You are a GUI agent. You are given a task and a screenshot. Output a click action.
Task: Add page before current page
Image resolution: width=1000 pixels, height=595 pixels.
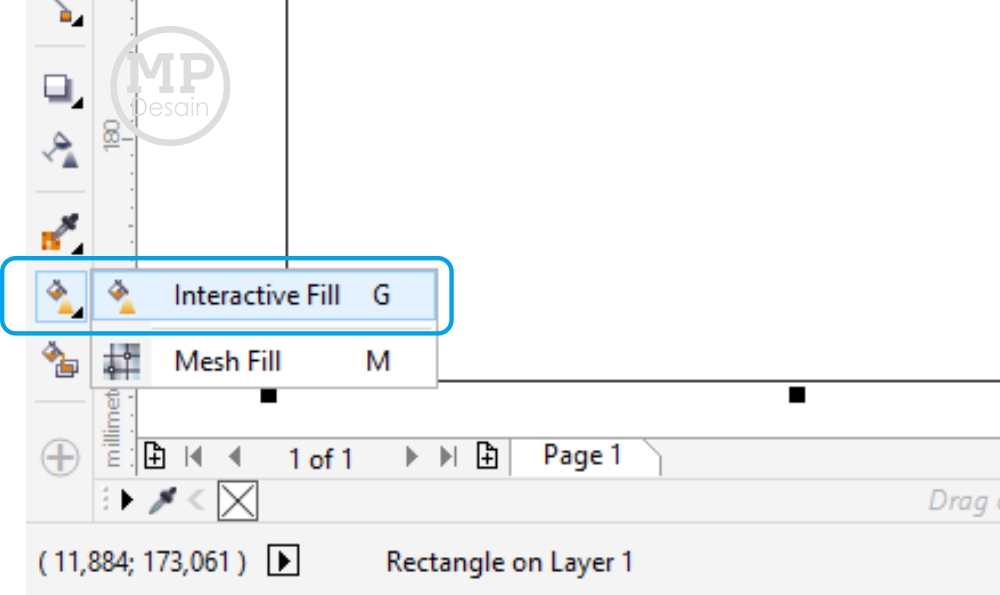[154, 457]
